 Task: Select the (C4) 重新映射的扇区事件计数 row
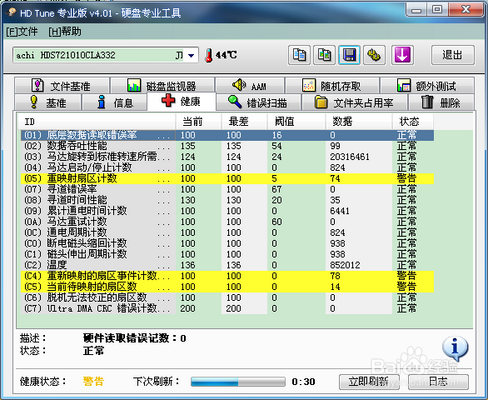point(227,276)
